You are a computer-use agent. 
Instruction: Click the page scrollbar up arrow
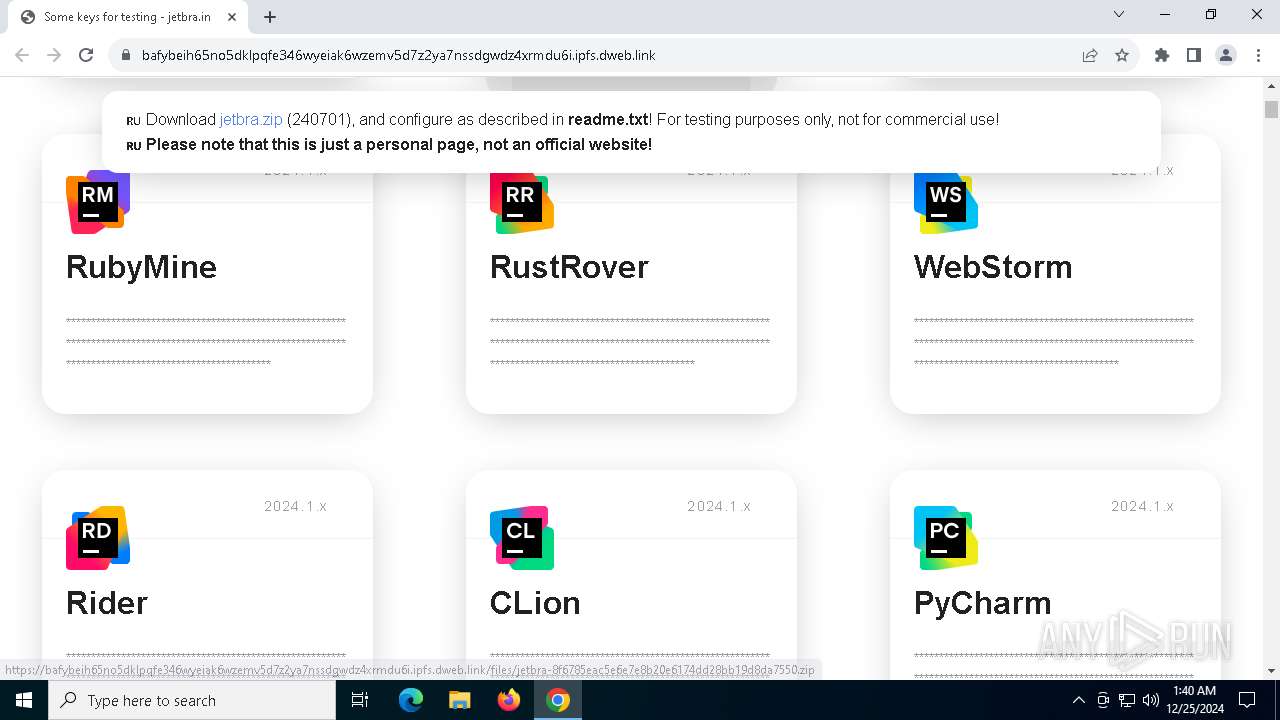click(1271, 88)
